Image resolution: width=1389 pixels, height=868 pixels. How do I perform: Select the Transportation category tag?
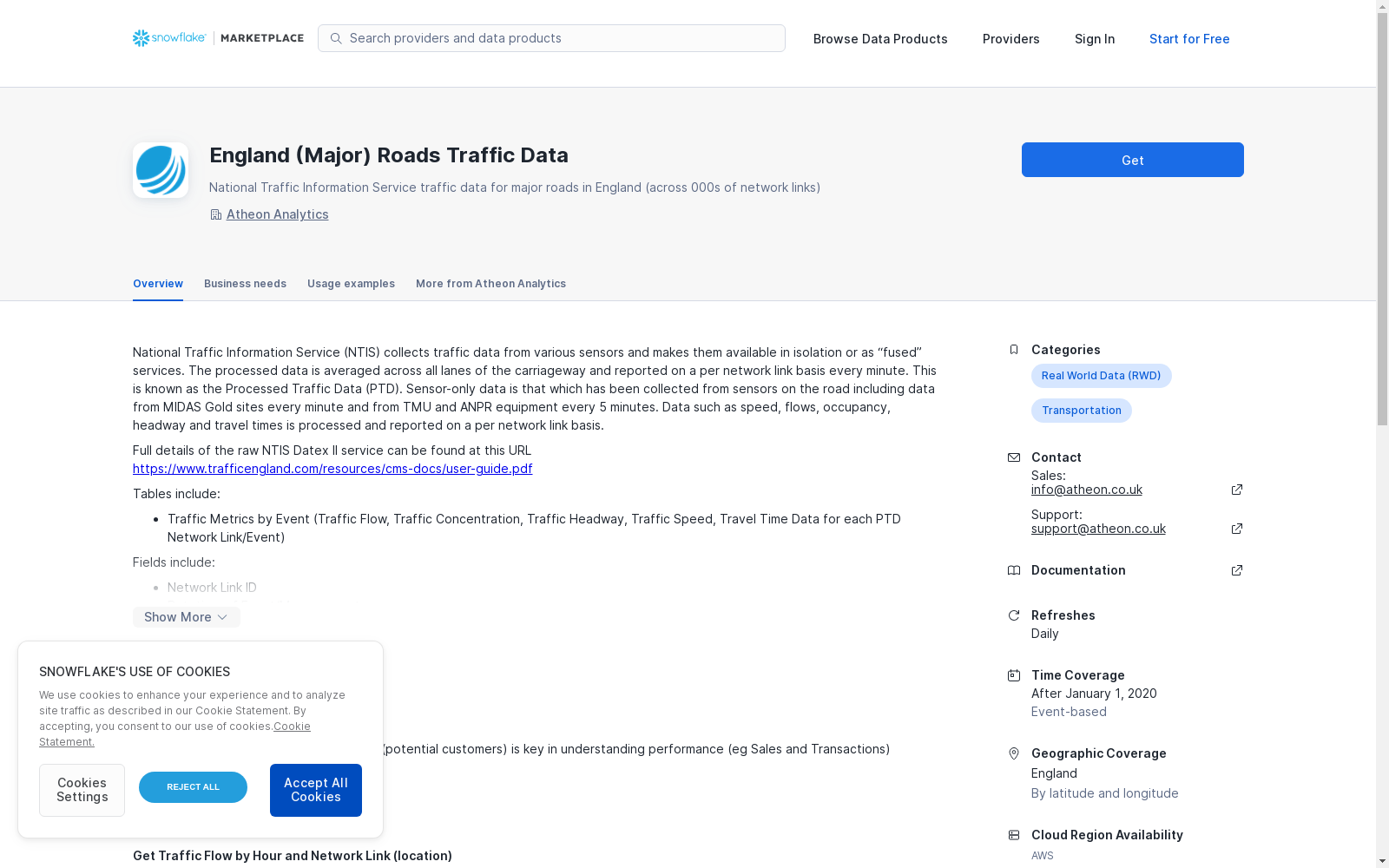coord(1081,411)
